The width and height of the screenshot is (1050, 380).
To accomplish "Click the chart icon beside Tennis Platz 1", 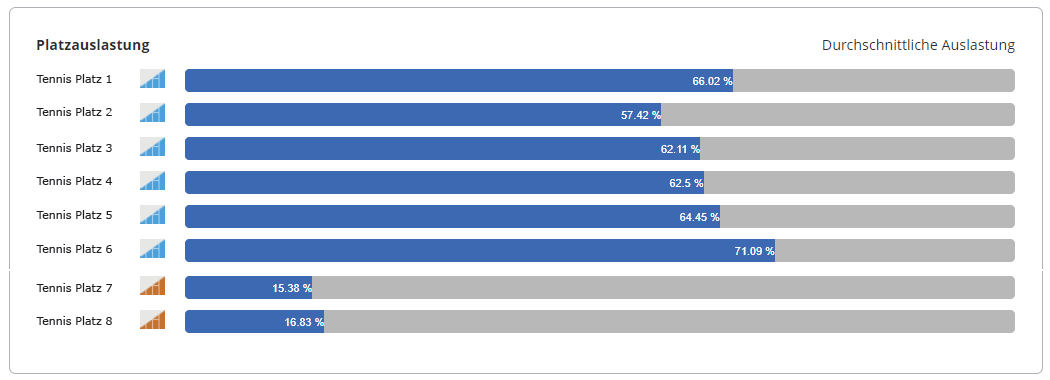I will (152, 79).
